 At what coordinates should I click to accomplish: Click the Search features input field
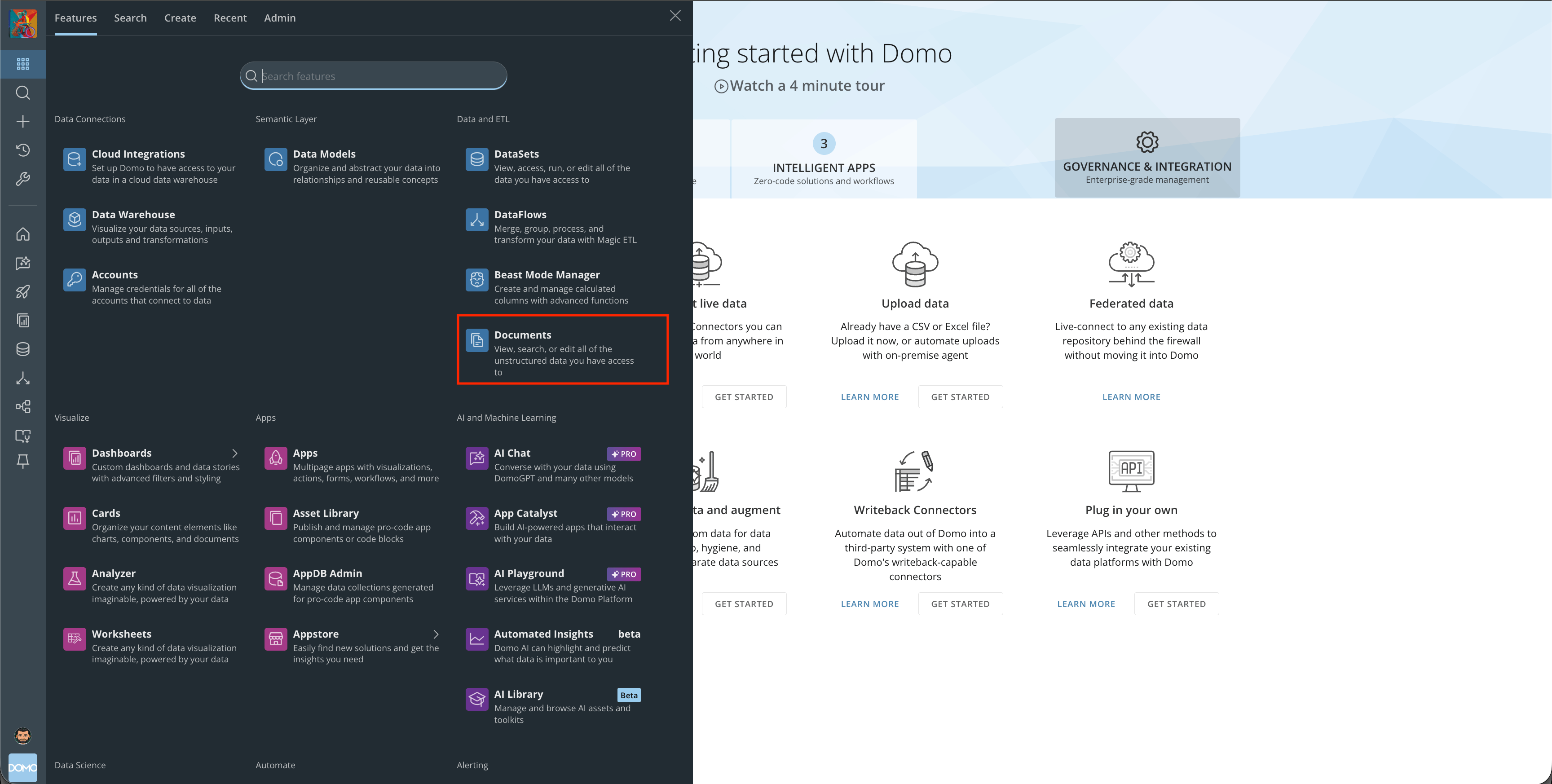[x=374, y=76]
